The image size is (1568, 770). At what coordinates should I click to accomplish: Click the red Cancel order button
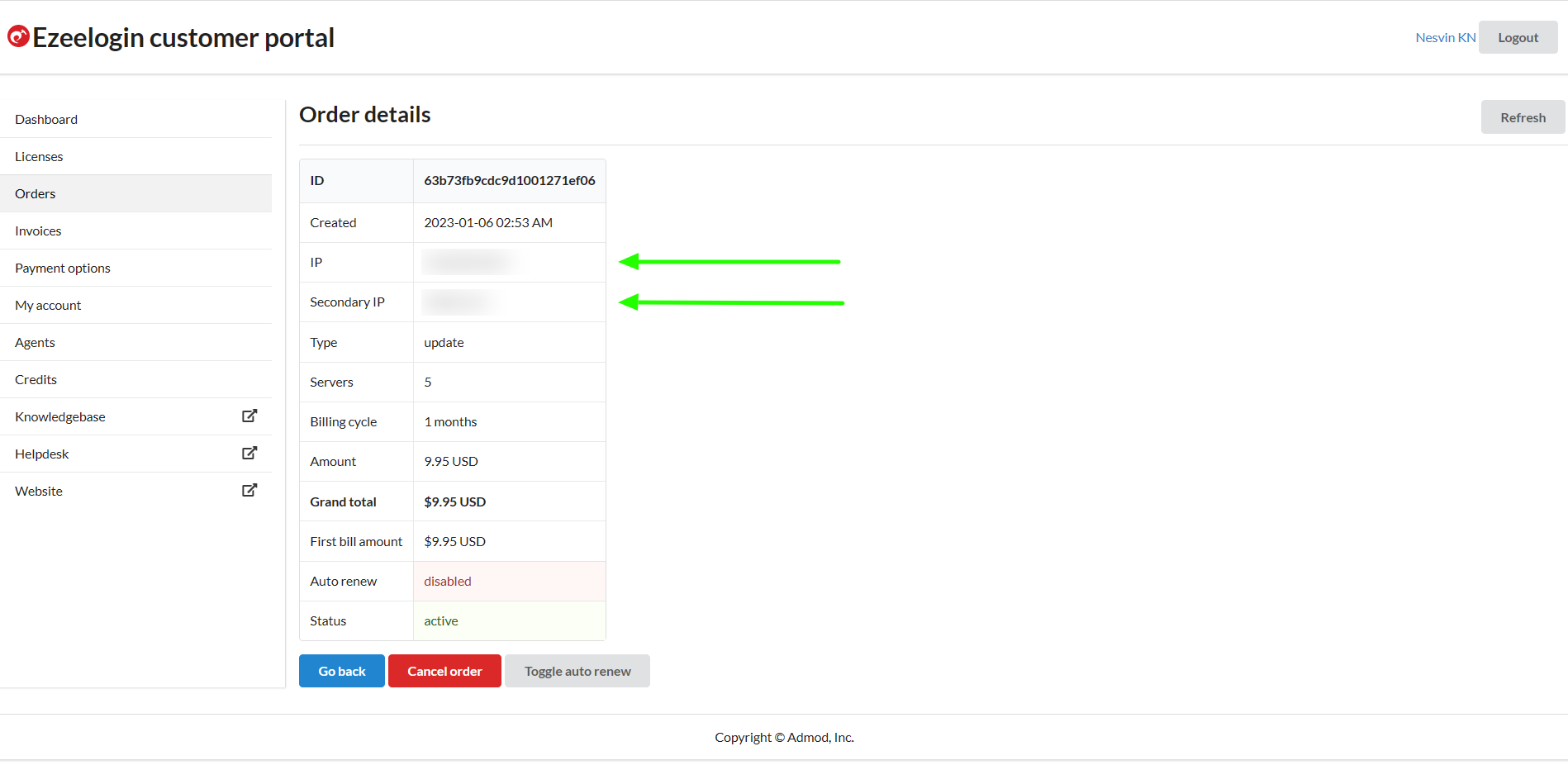click(x=444, y=671)
